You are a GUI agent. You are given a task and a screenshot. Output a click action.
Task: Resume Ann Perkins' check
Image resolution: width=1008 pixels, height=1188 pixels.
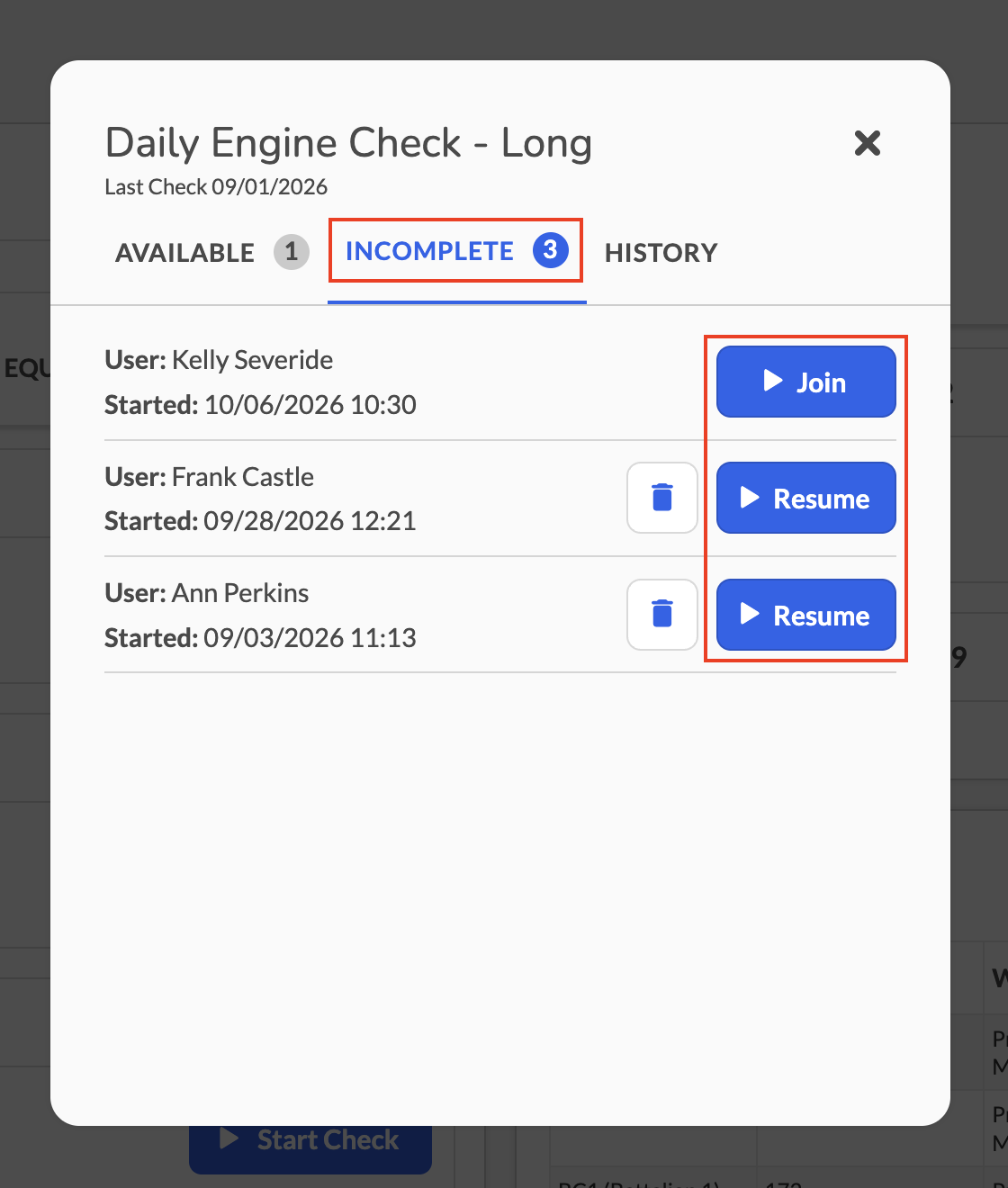806,615
